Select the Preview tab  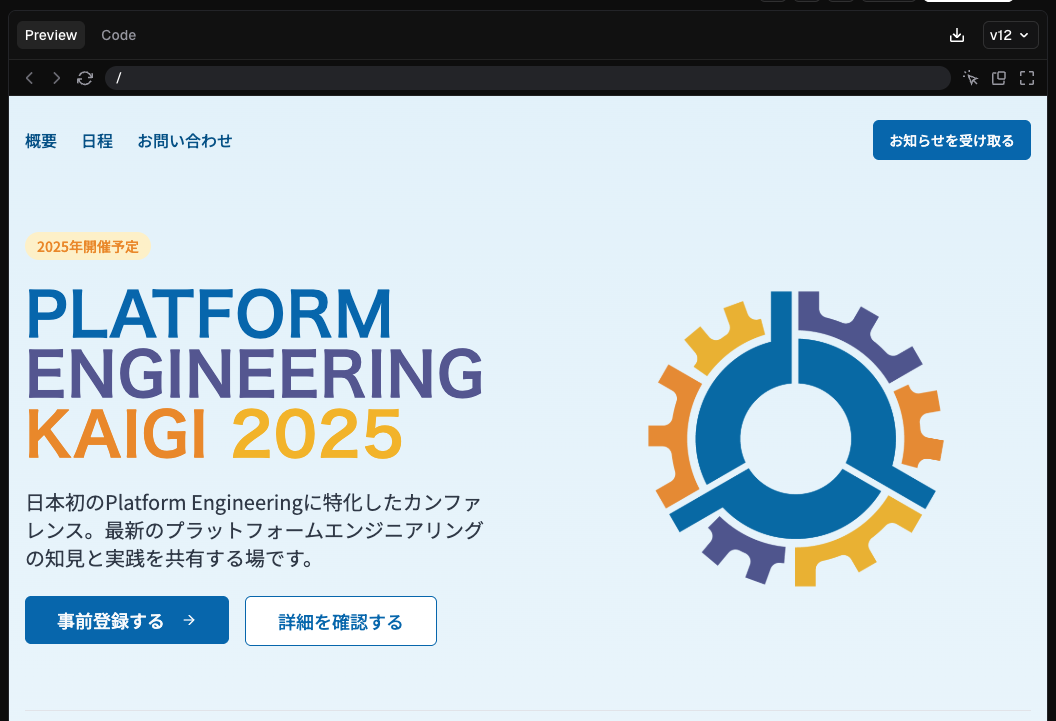50,34
